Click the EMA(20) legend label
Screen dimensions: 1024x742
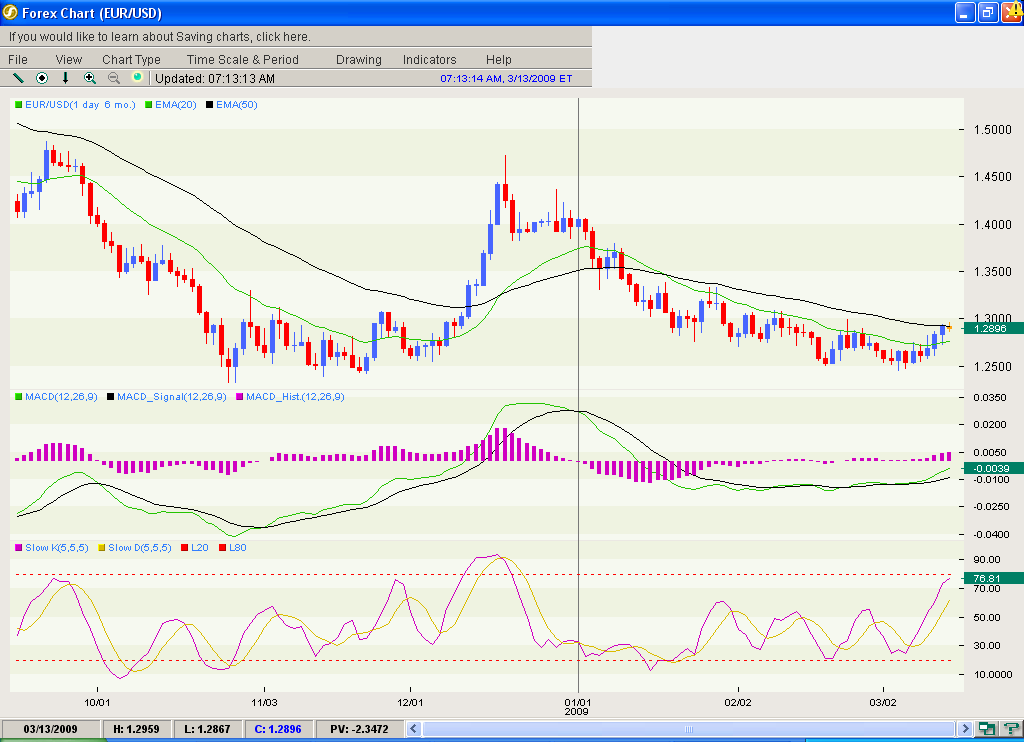coord(176,105)
